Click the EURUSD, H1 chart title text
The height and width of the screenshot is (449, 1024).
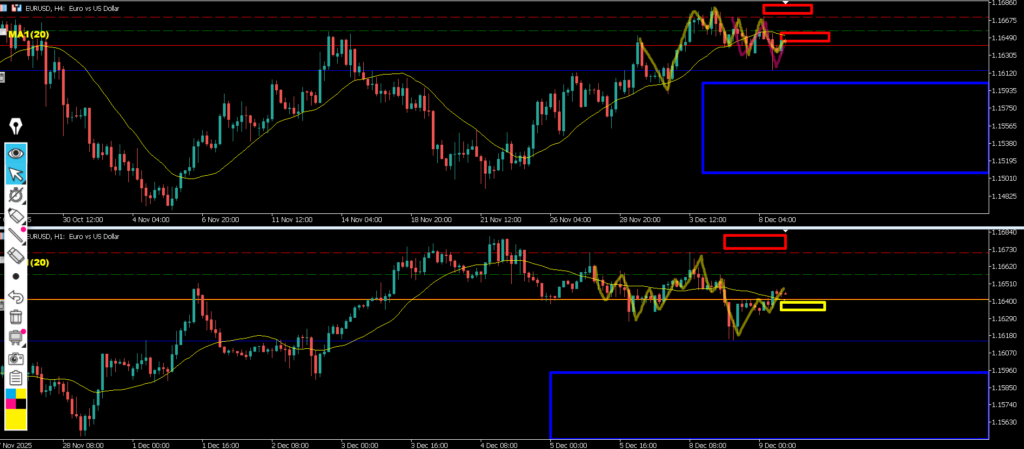tap(72, 236)
